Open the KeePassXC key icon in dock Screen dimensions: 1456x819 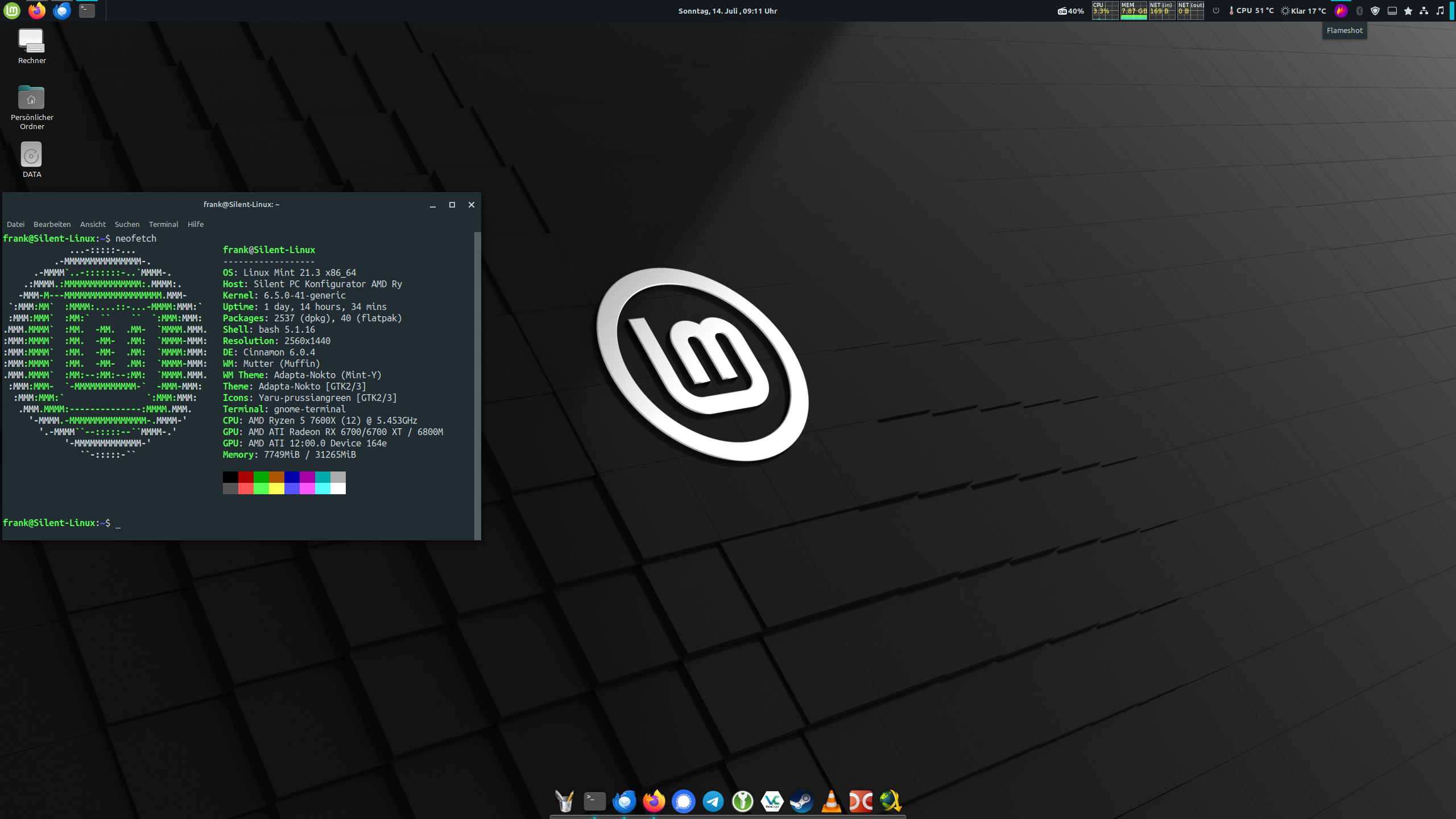[742, 801]
